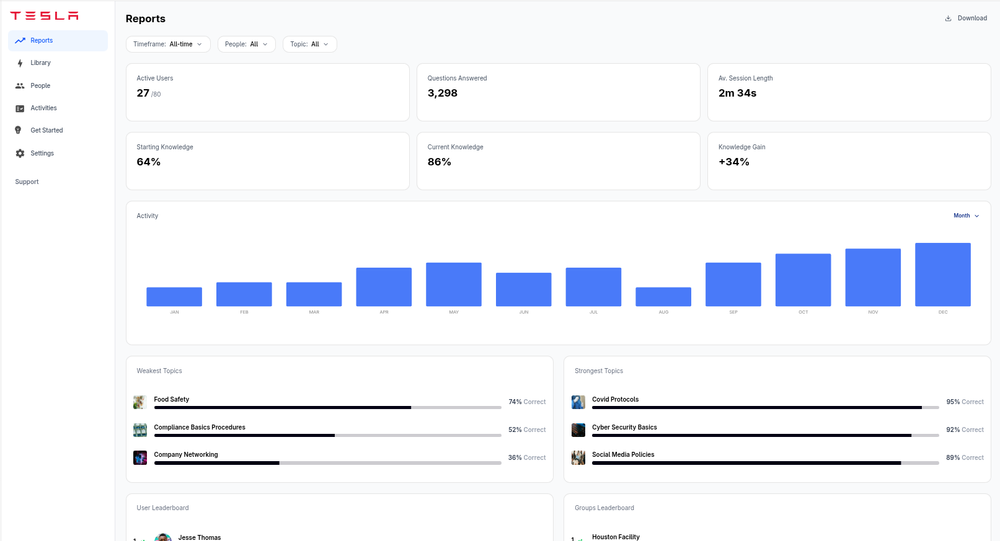Click the People group icon in the sidebar
1000x541 pixels.
(20, 85)
